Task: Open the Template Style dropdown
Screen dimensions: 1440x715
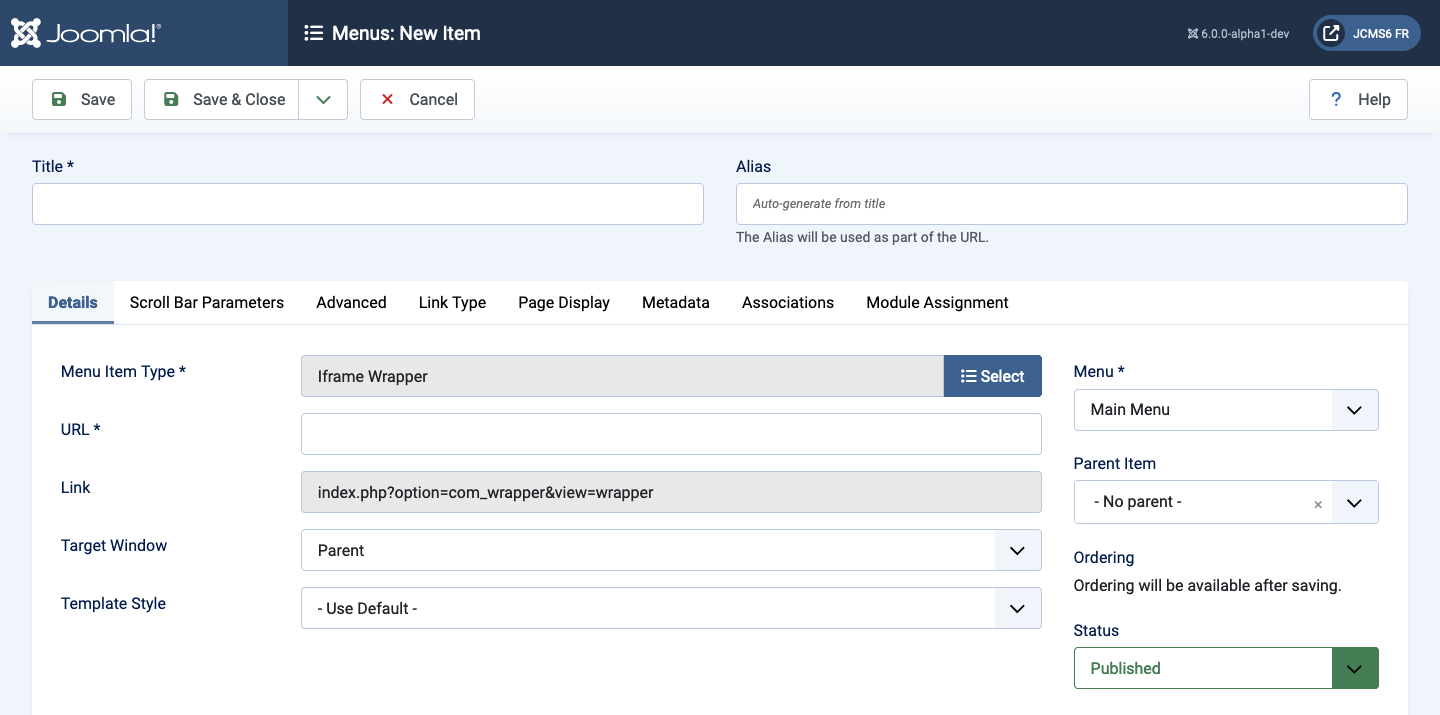Action: pyautogui.click(x=671, y=608)
